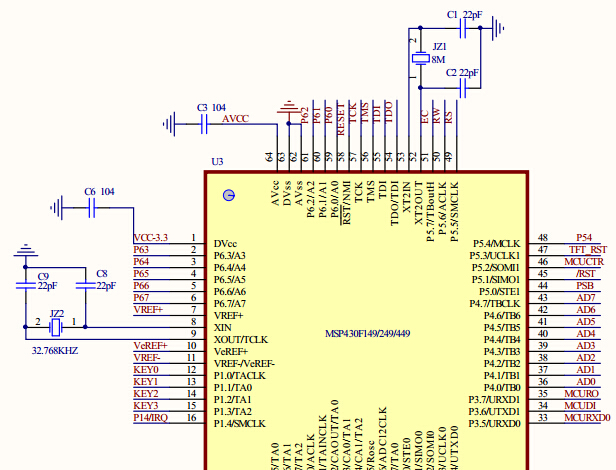Select the AD4 net label

pos(586,334)
